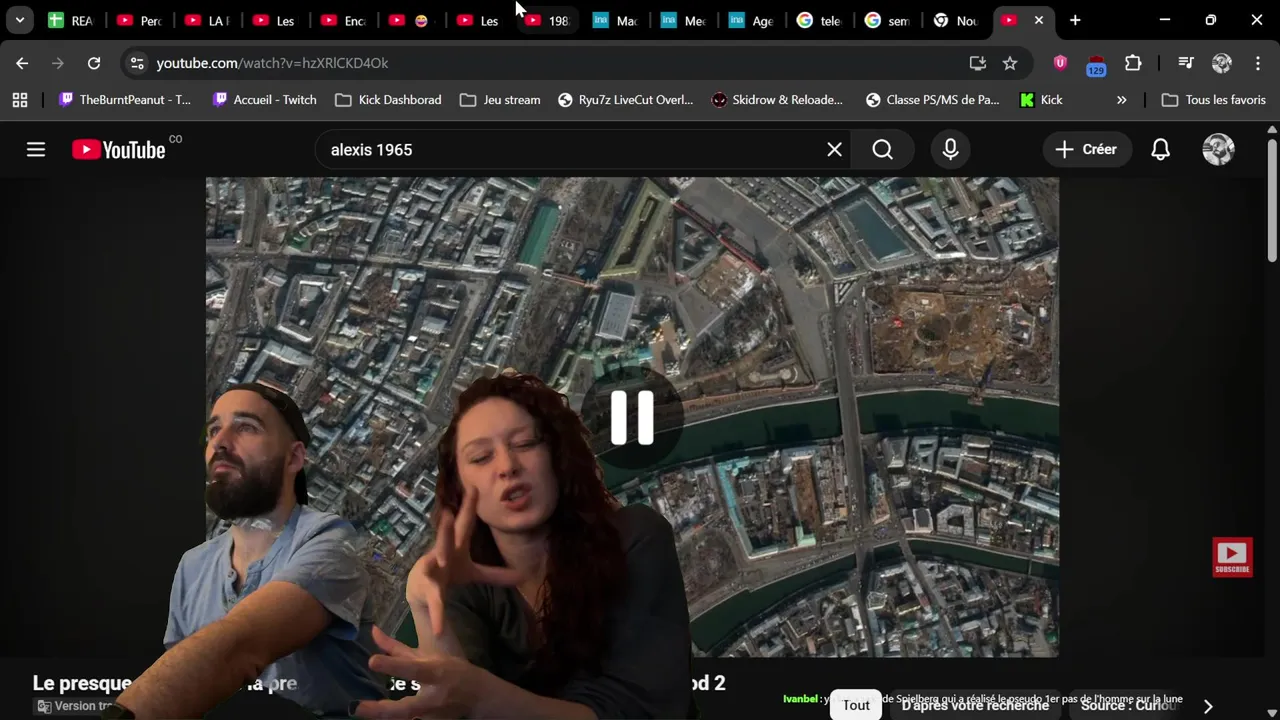Open the Kick bookmark
Image resolution: width=1280 pixels, height=720 pixels.
(1041, 100)
